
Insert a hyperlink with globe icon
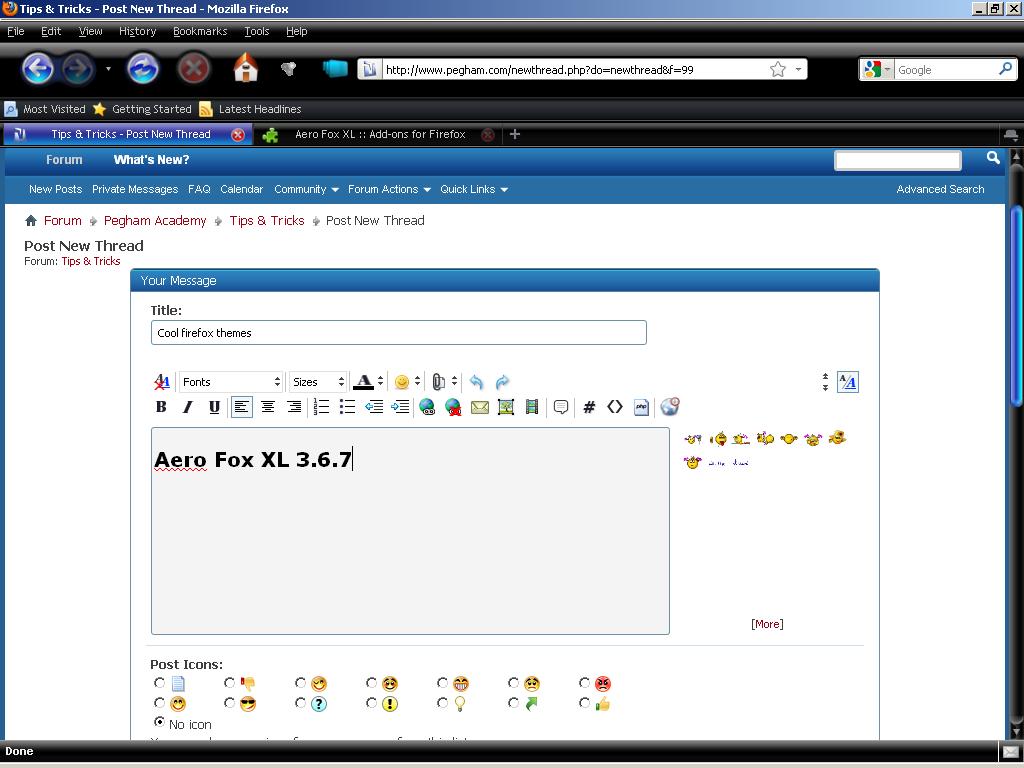coord(427,407)
